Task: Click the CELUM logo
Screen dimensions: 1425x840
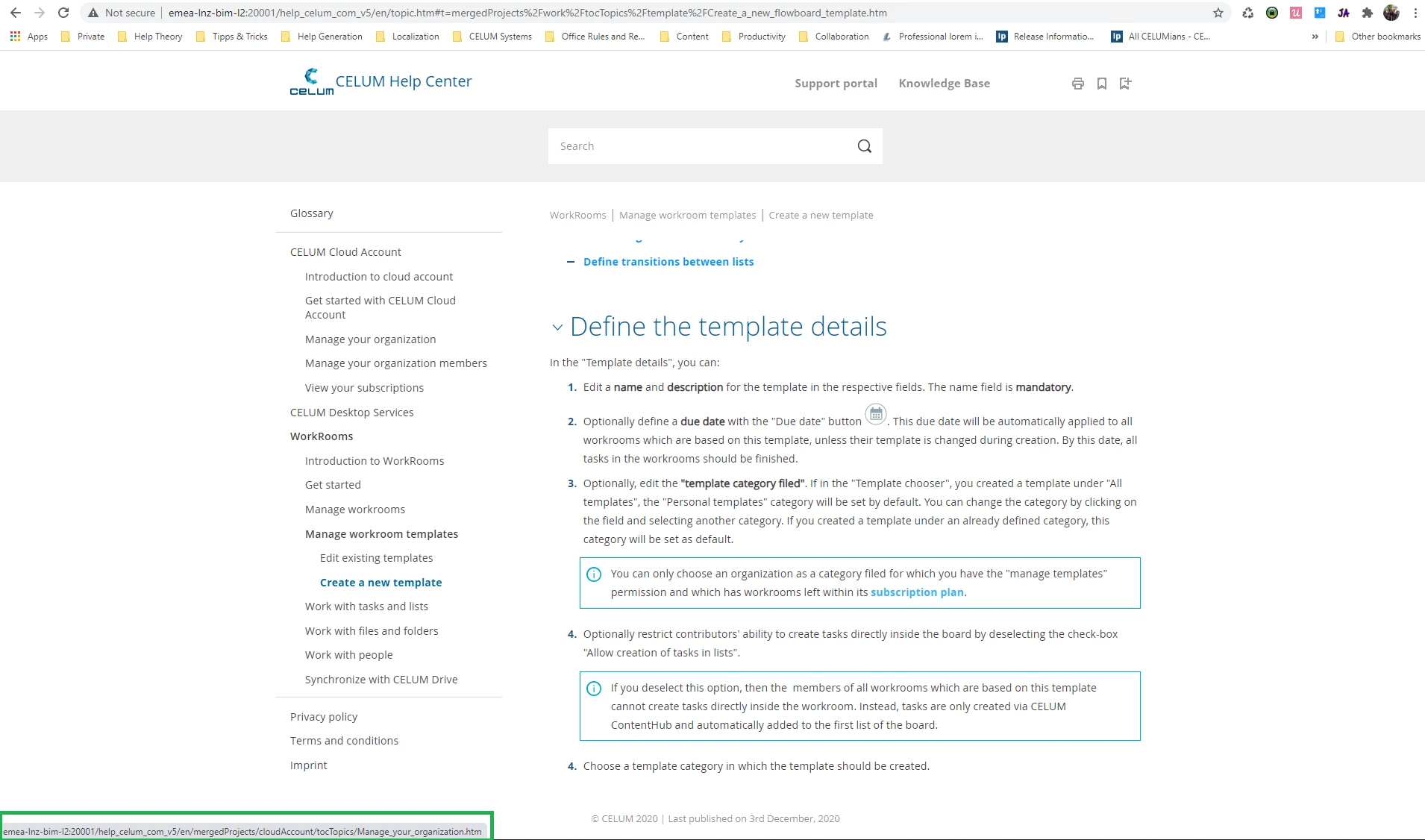Action: 311,81
